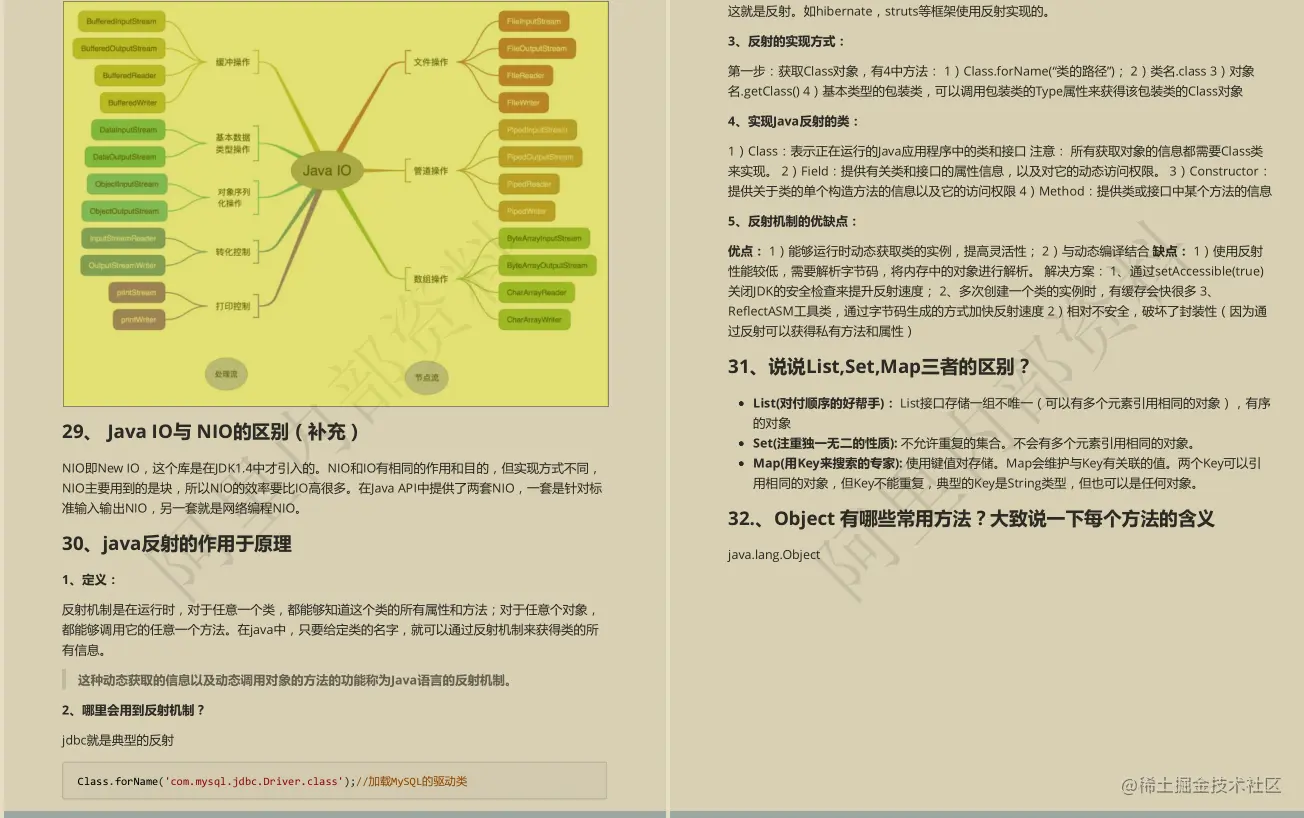Viewport: 1304px width, 818px height.
Task: Expand the 管道操作 branch
Action: [430, 171]
